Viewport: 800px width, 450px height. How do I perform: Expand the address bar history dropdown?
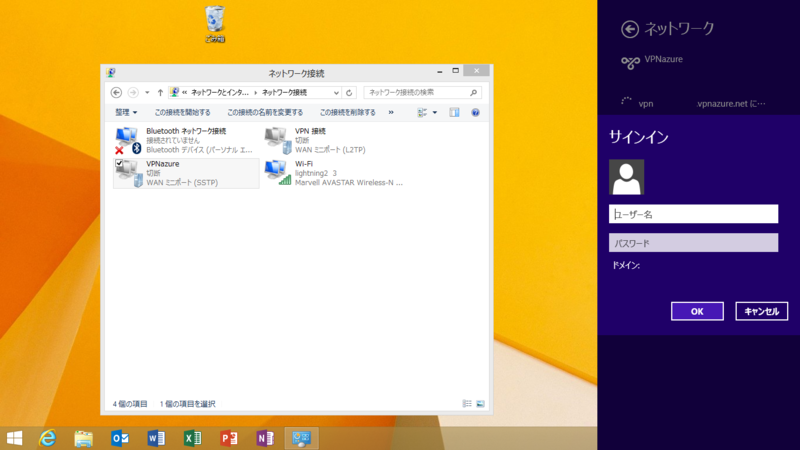336,92
